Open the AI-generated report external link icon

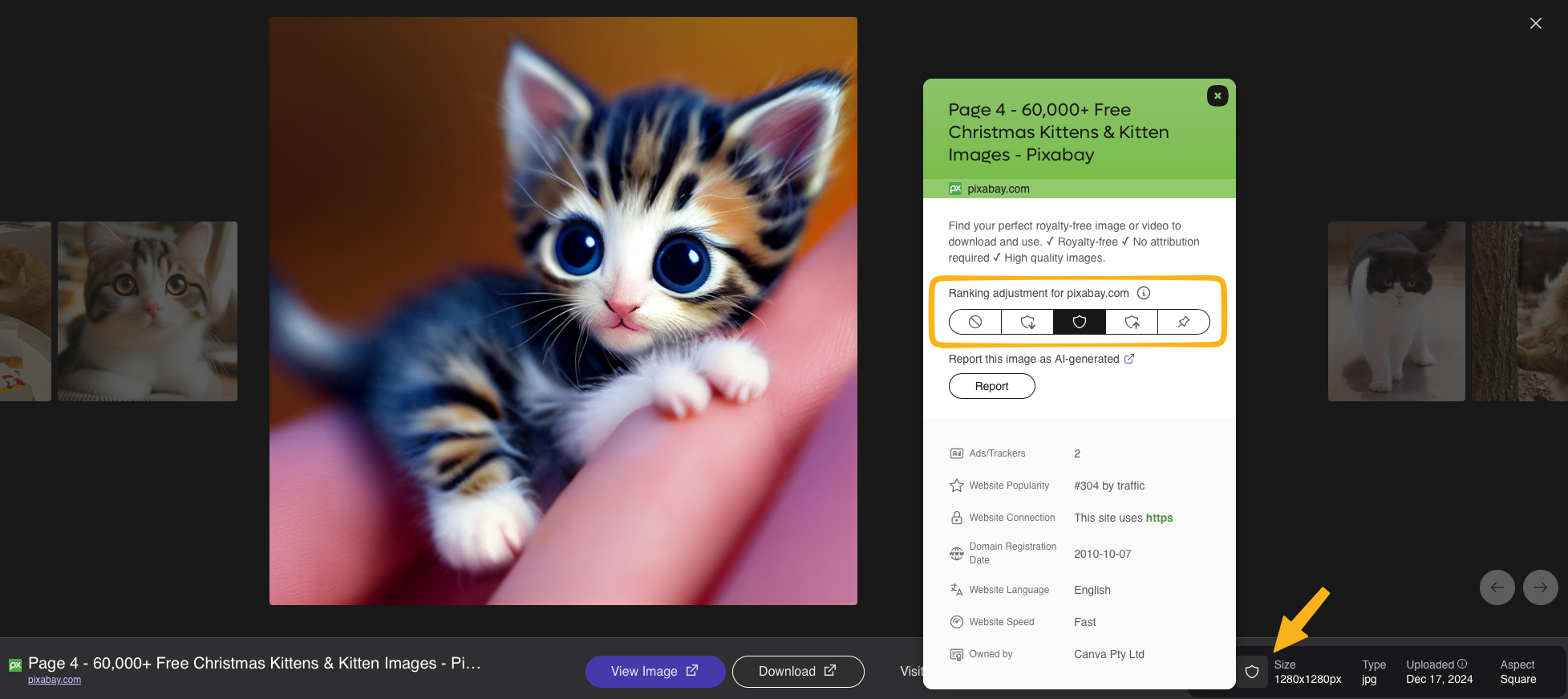[x=1129, y=359]
